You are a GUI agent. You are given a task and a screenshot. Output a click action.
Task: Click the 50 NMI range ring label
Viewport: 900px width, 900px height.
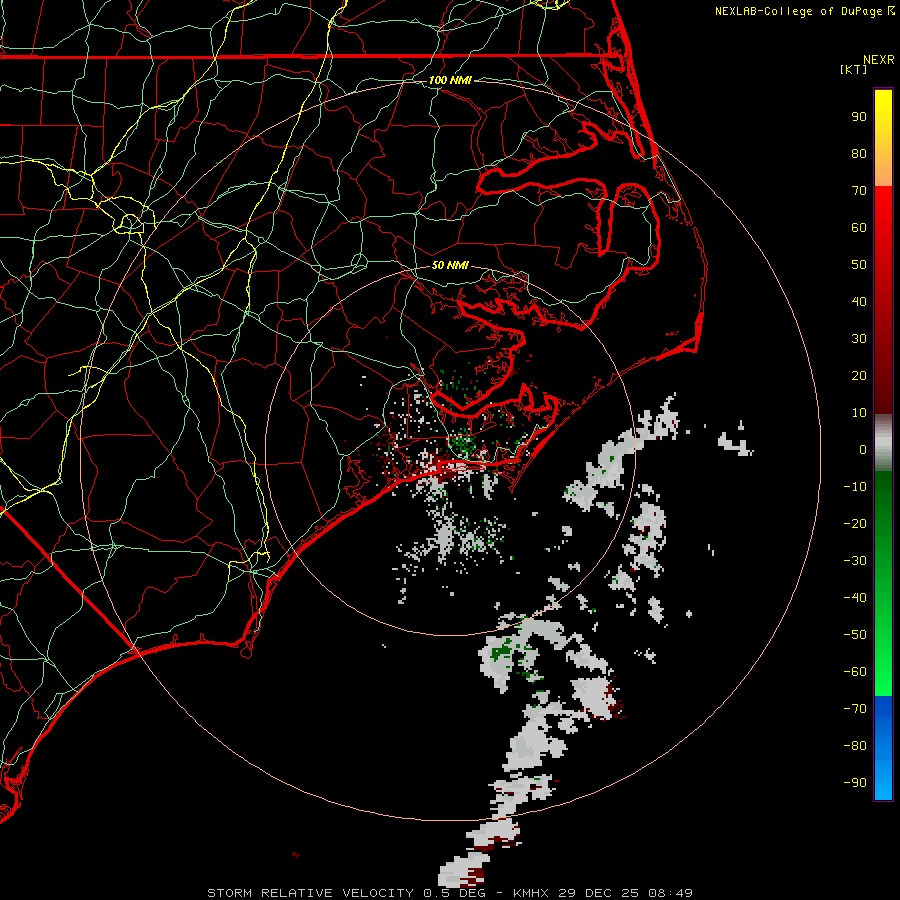pyautogui.click(x=450, y=265)
